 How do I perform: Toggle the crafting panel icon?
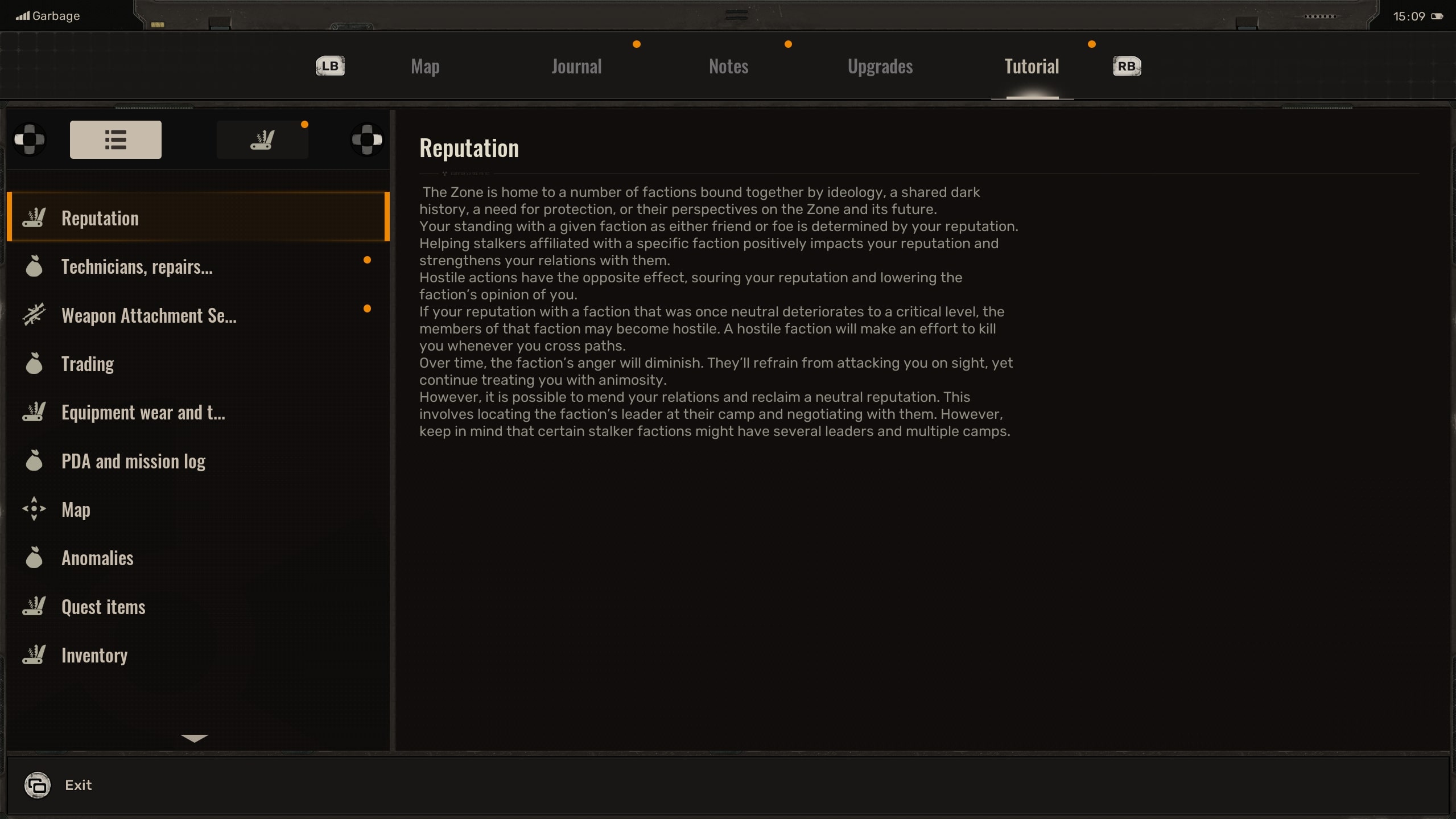click(262, 139)
